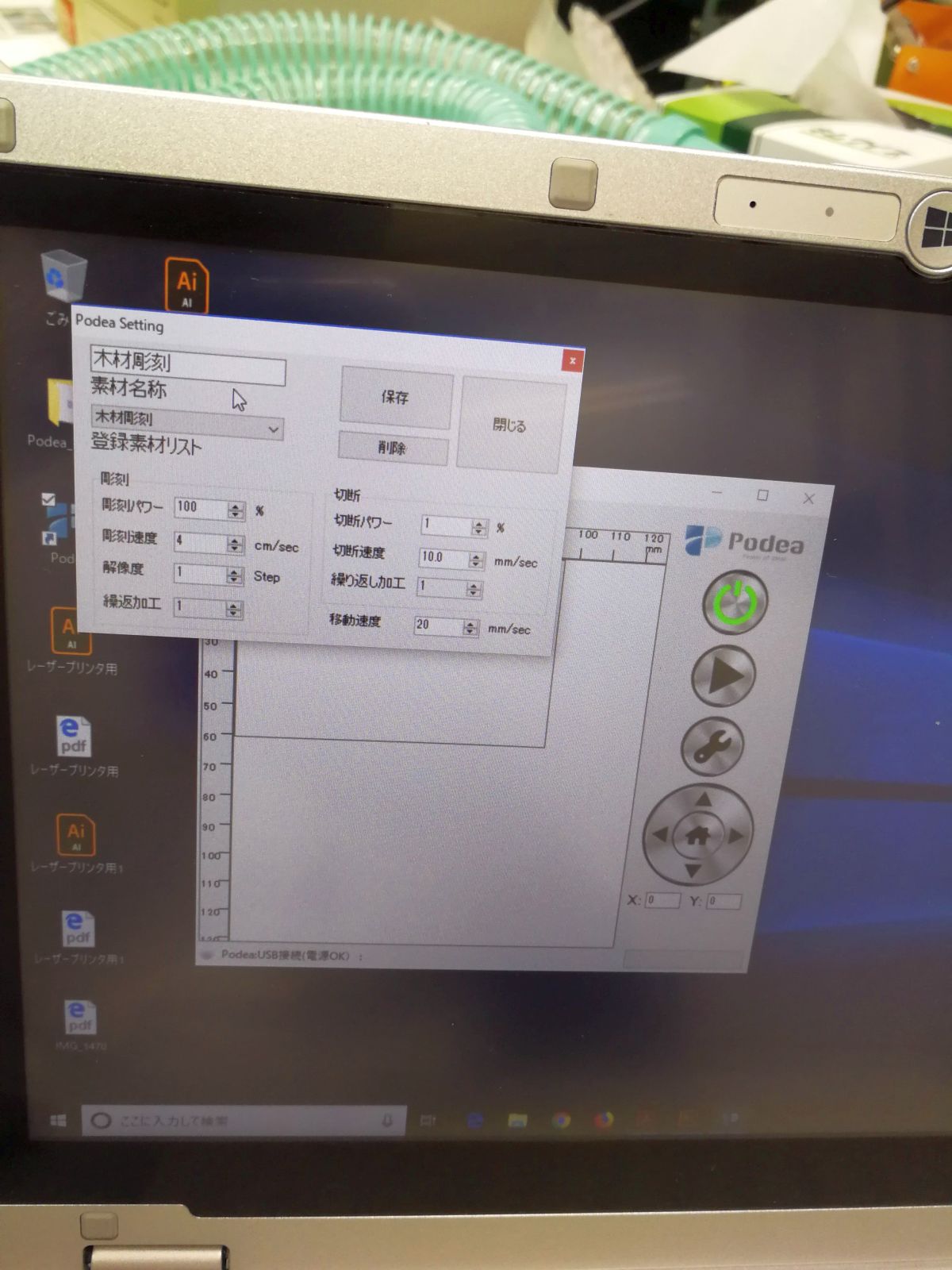Close the Podea main window

(808, 498)
